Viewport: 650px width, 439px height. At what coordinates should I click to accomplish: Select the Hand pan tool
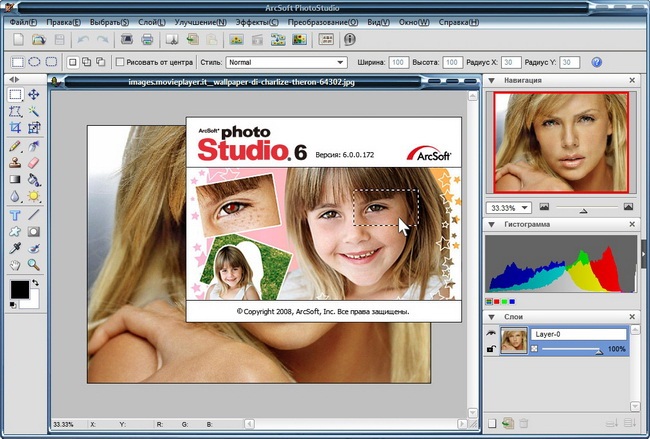click(x=15, y=264)
